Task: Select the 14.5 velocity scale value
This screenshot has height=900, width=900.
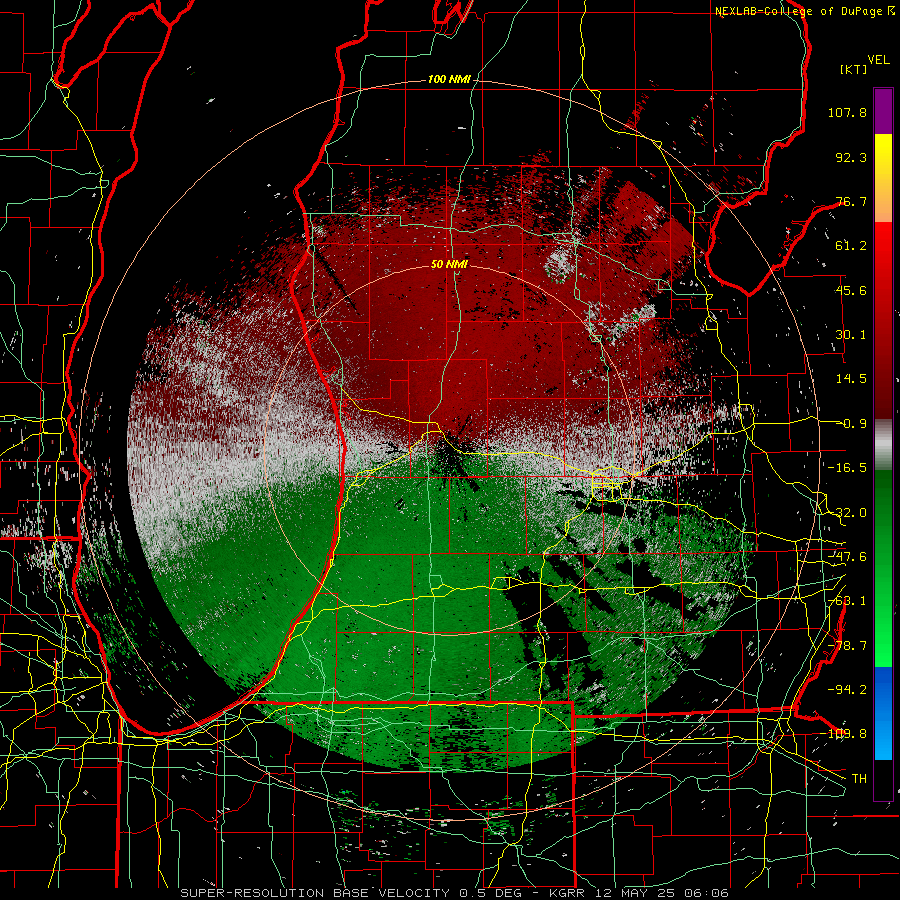Action: click(851, 379)
